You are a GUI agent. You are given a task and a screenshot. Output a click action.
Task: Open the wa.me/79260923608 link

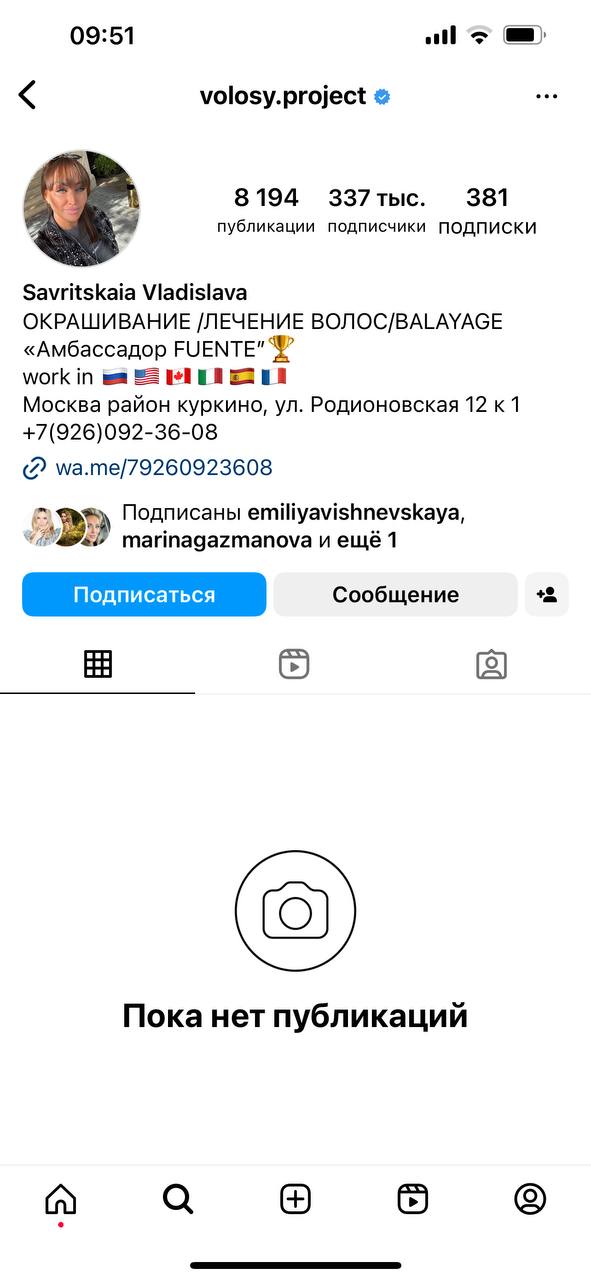click(164, 467)
